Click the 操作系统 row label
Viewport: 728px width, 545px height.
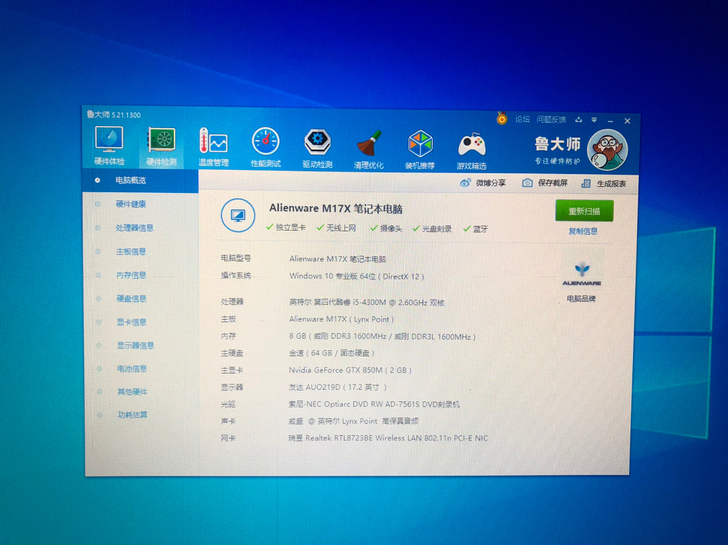click(x=236, y=275)
